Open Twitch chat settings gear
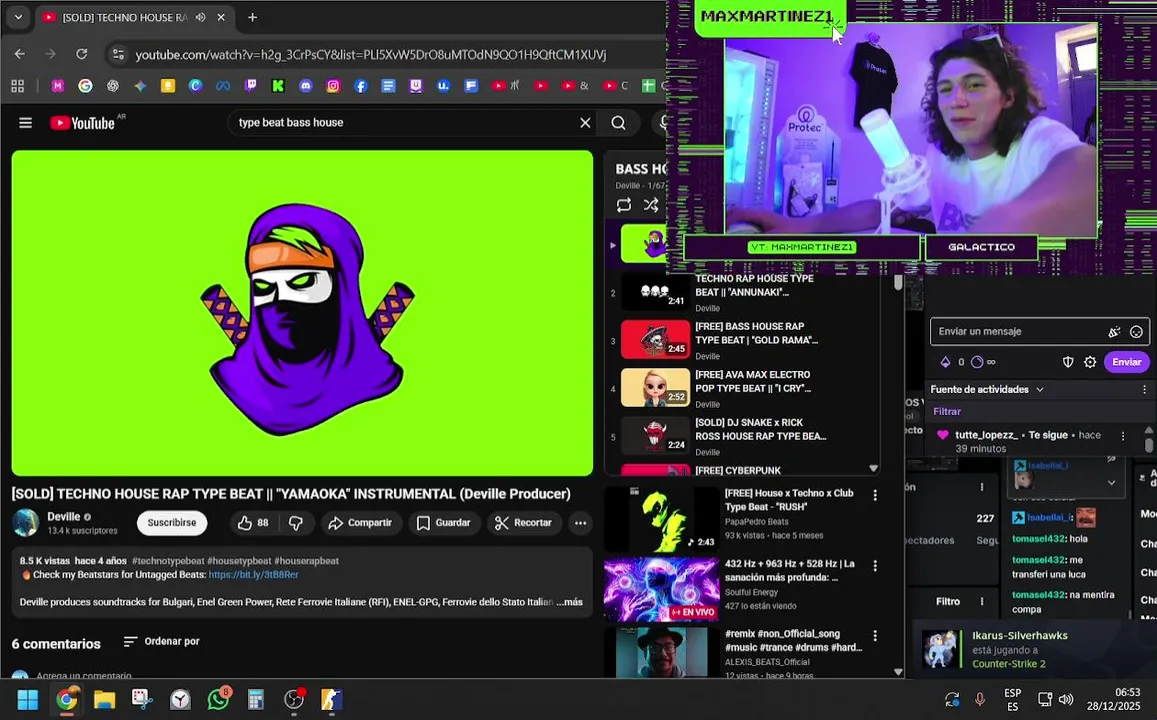The image size is (1157, 720). click(1090, 361)
